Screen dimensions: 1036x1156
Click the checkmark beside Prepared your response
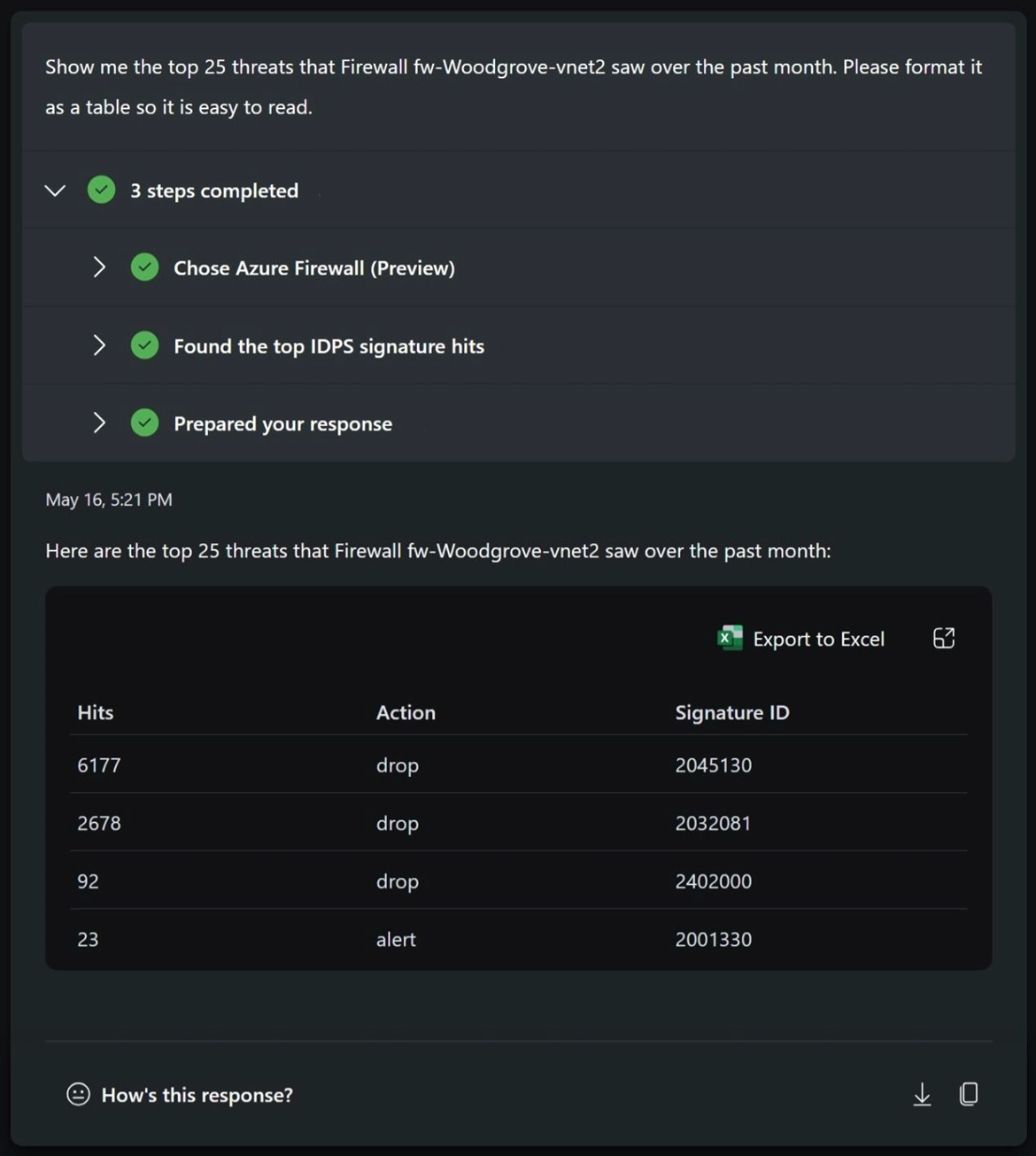[144, 423]
